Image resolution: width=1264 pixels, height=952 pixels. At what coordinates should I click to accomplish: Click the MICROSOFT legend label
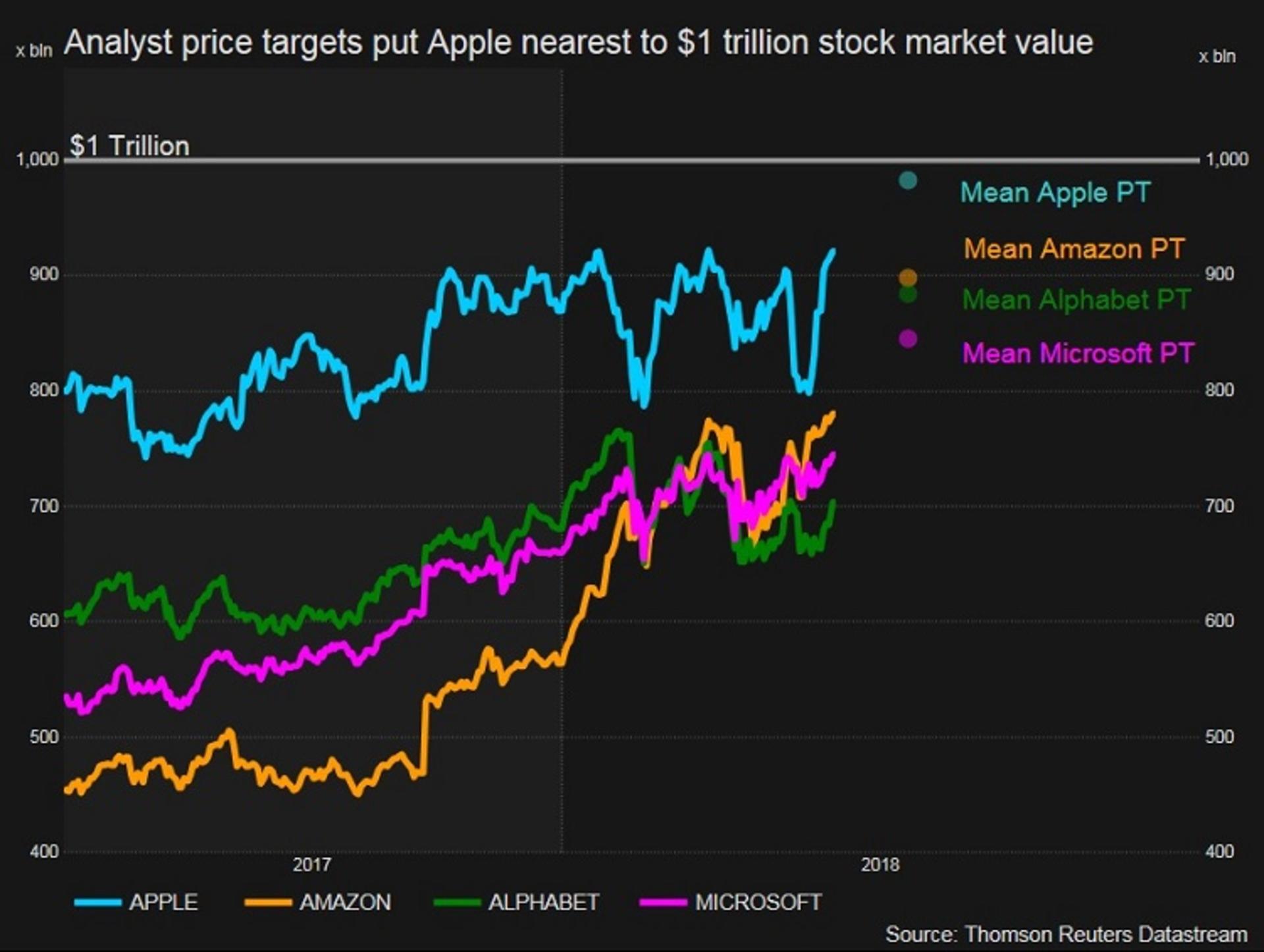click(x=758, y=902)
